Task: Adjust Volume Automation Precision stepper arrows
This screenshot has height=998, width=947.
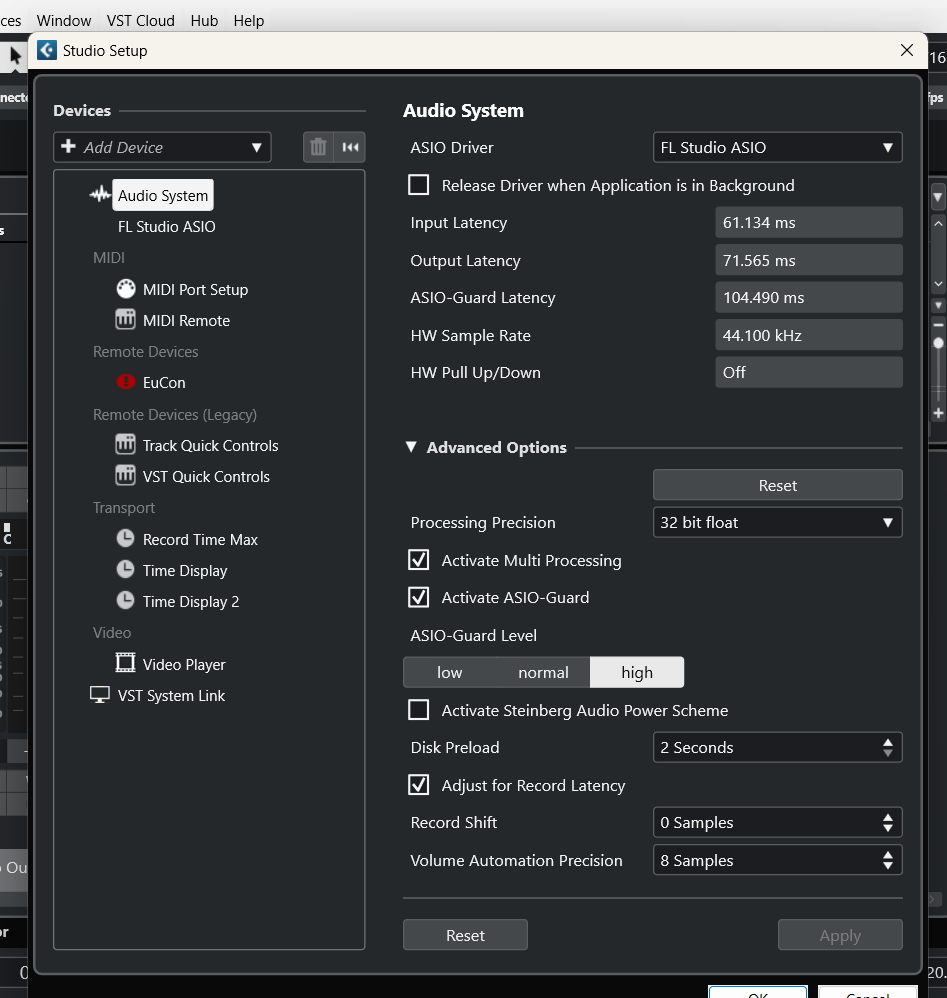Action: click(888, 860)
